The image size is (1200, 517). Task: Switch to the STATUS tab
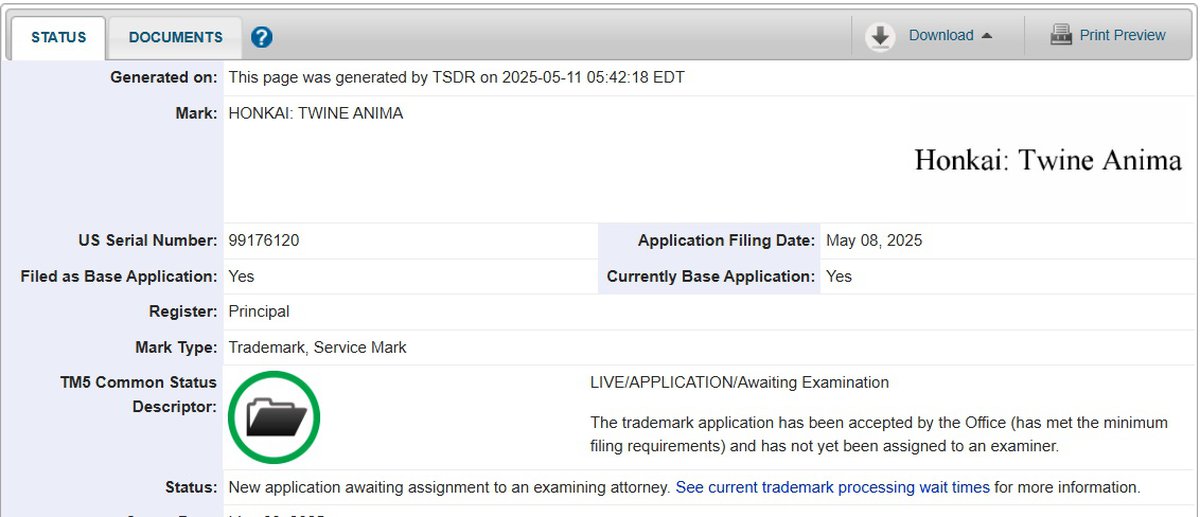(x=59, y=38)
